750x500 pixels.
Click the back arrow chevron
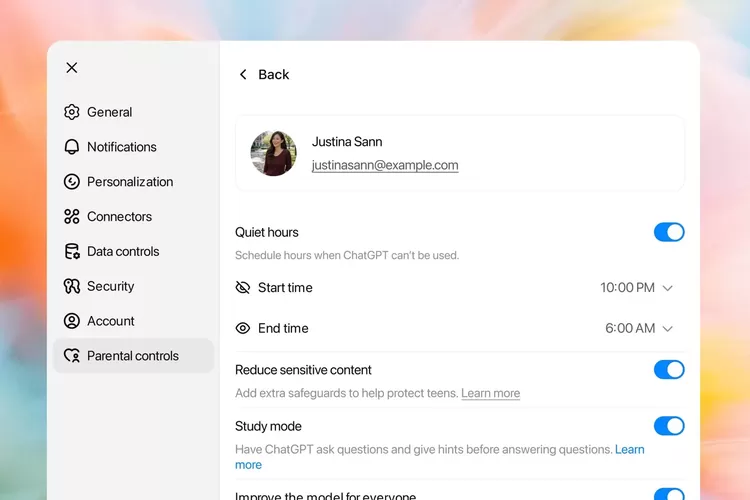click(243, 75)
